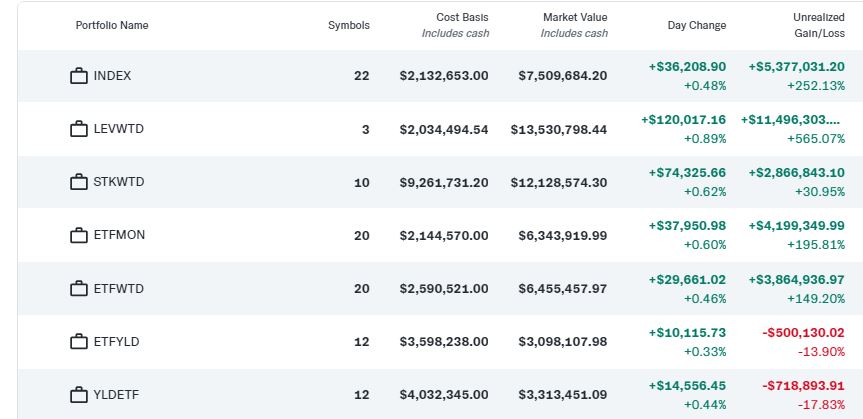Click the briefcase icon beside YLDETF

(x=79, y=394)
